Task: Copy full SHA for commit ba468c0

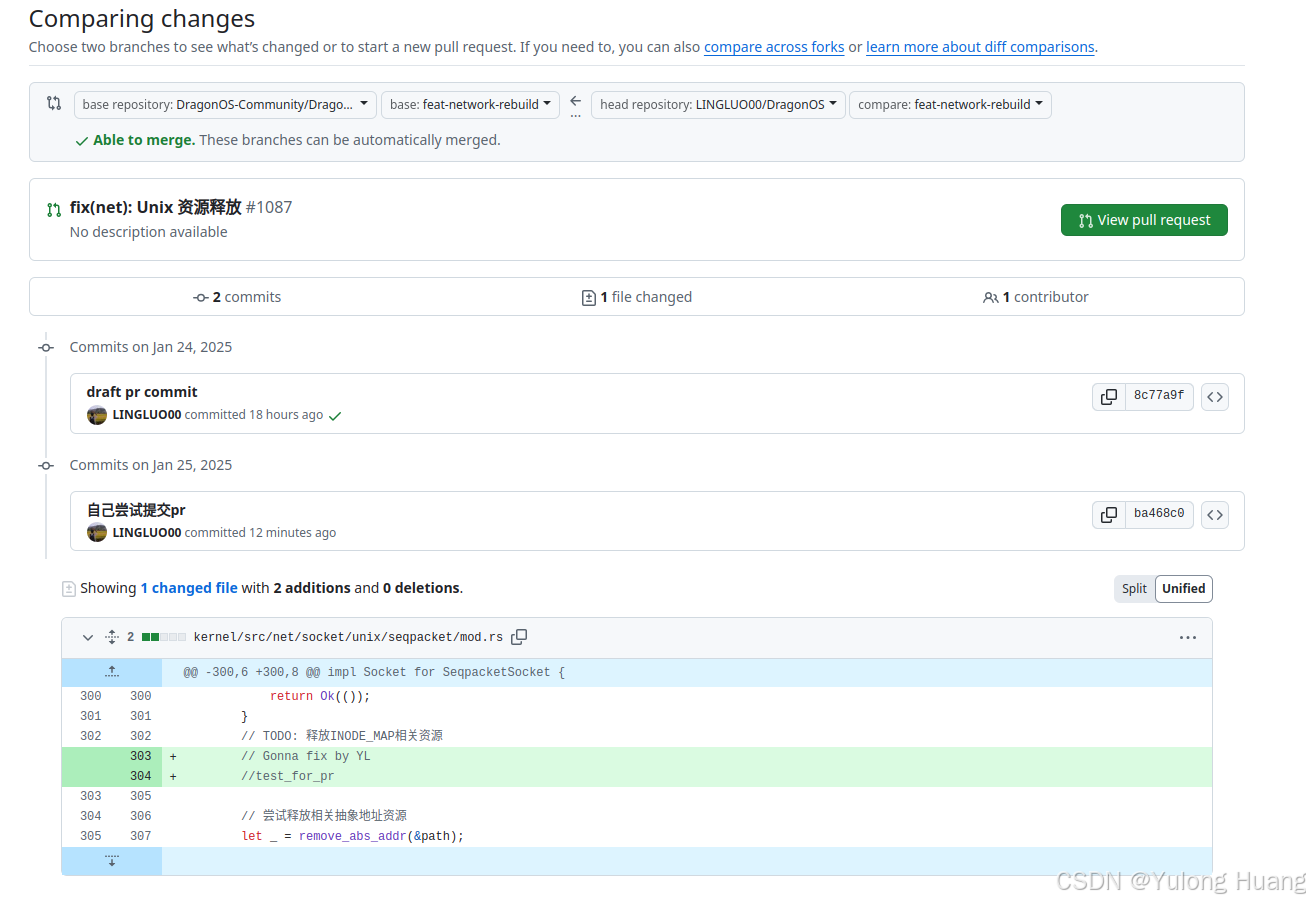Action: pos(1109,515)
